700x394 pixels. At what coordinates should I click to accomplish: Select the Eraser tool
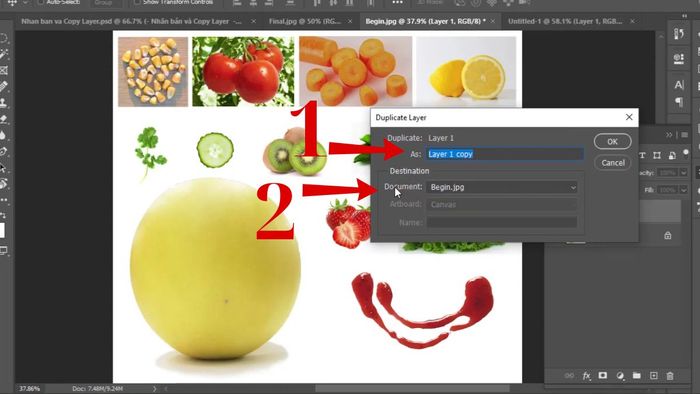[4, 119]
